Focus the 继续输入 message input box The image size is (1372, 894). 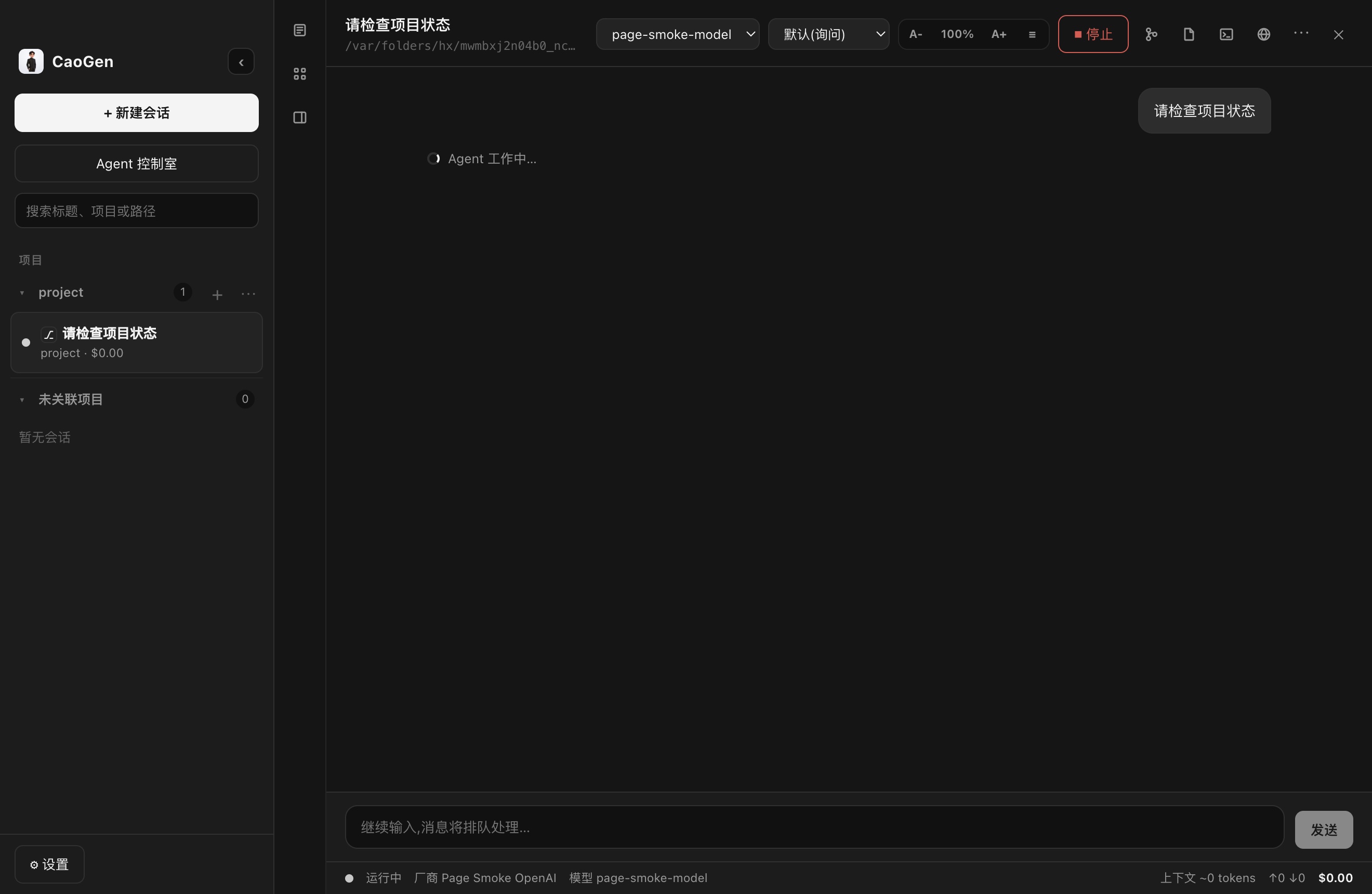[x=814, y=826]
